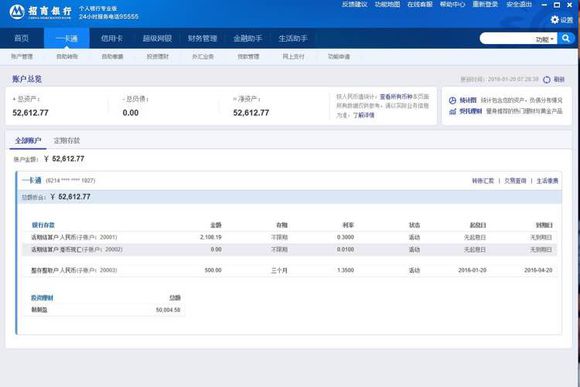Switch to the 定期存款 tab

tap(67, 141)
